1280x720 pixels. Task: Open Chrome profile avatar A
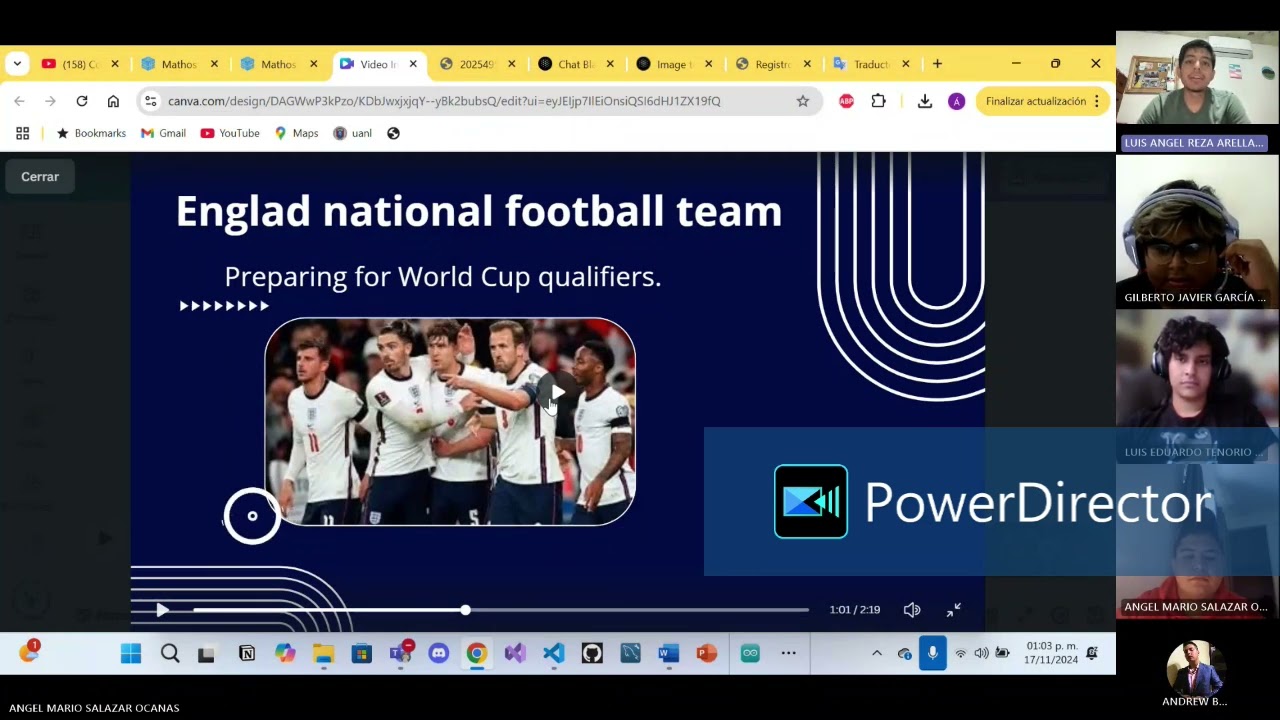957,101
